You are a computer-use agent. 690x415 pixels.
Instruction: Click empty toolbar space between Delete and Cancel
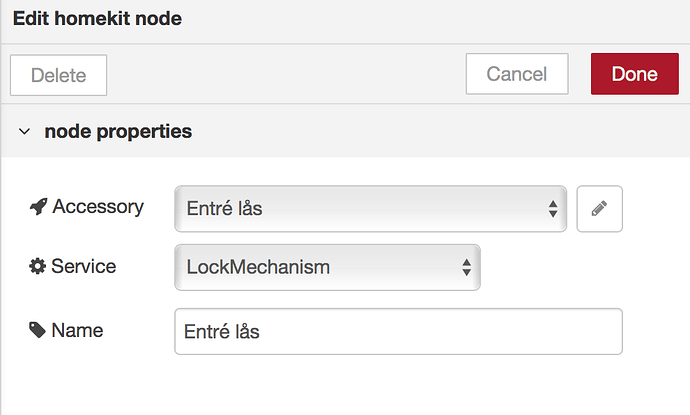click(x=285, y=75)
